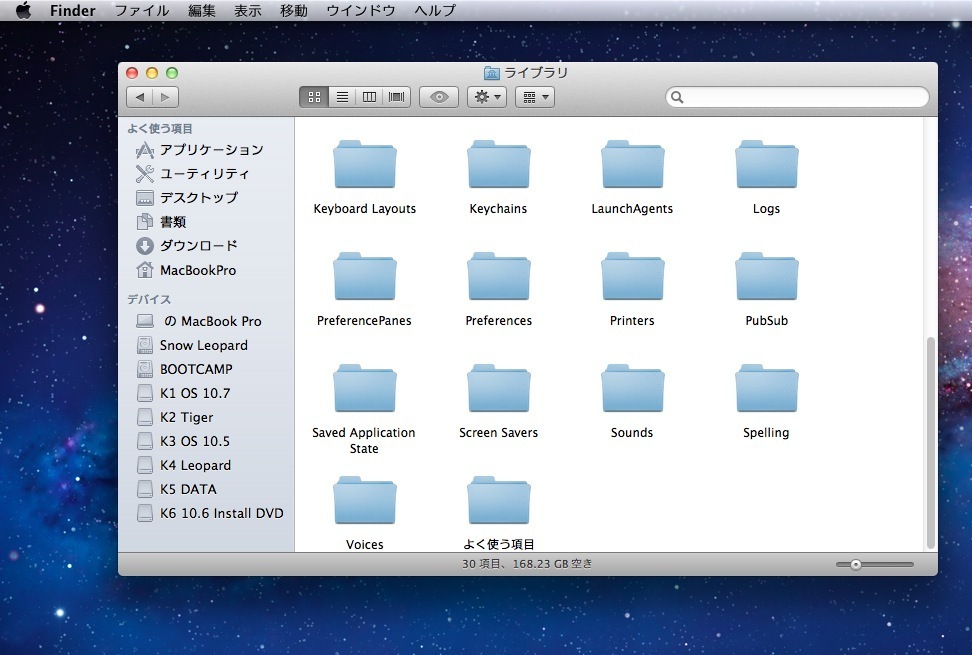Open アプリケーション in the sidebar
Viewport: 972px width, 655px height.
pos(211,150)
